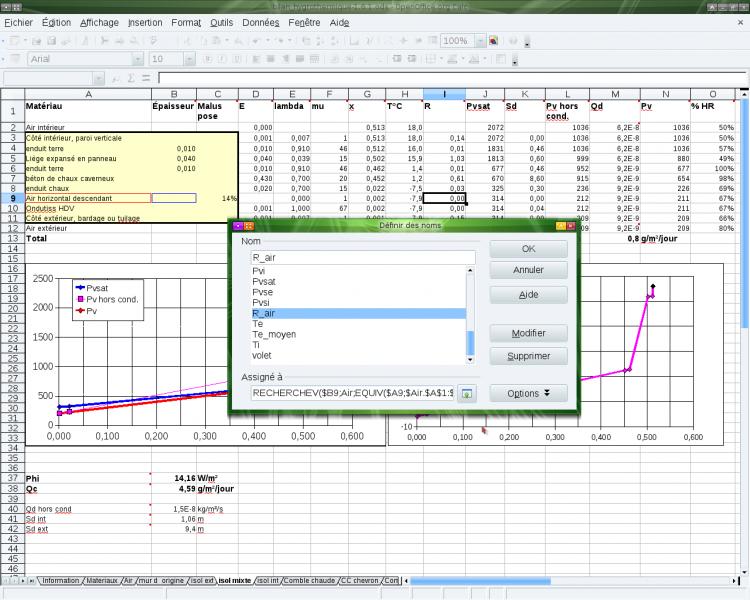Viewport: 750px width, 600px height.
Task: Click the Center horizontally icon
Action: (x=271, y=59)
